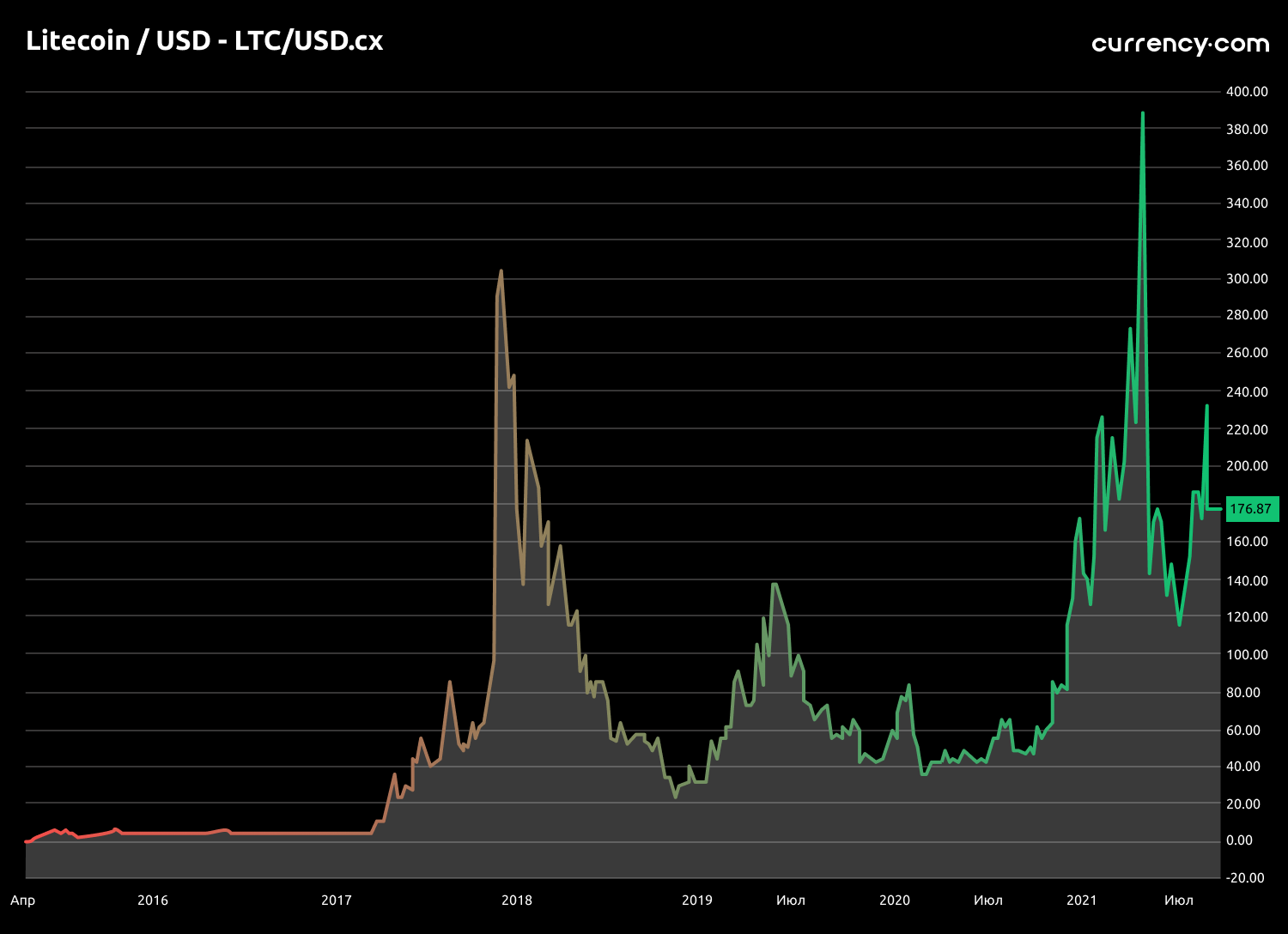Click the currency.com logo
The image size is (1288, 934).
(1180, 43)
